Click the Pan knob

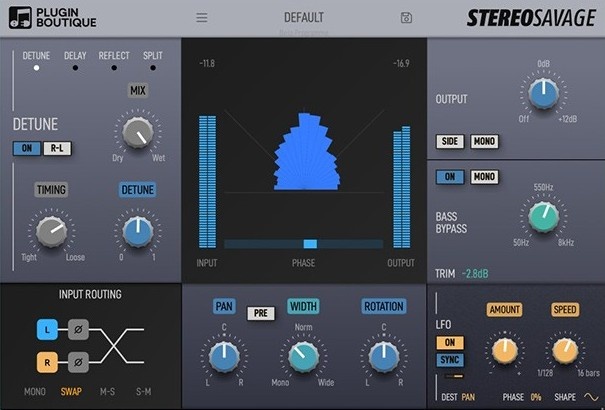pyautogui.click(x=224, y=356)
